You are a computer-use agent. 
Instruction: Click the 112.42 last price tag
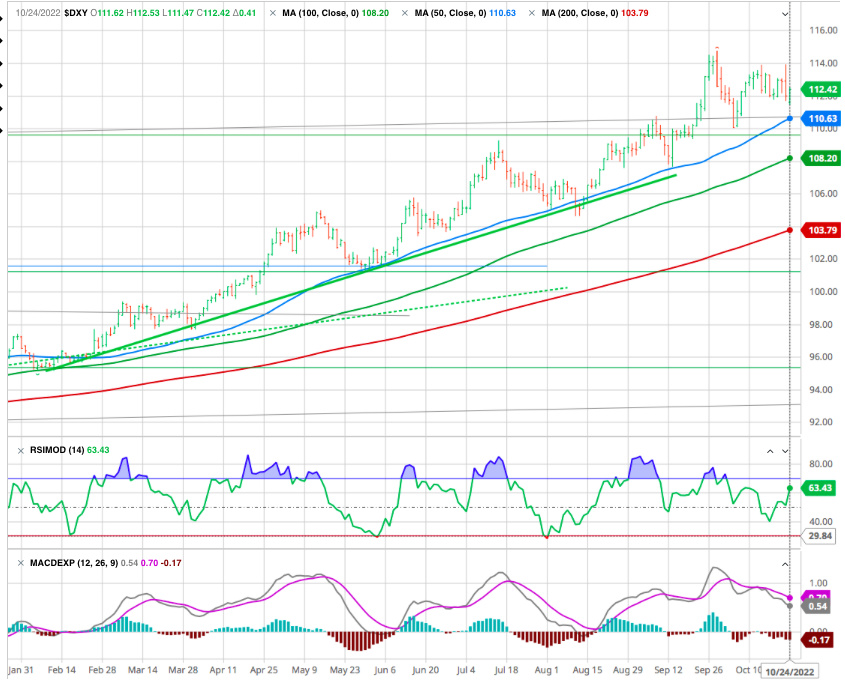click(821, 89)
